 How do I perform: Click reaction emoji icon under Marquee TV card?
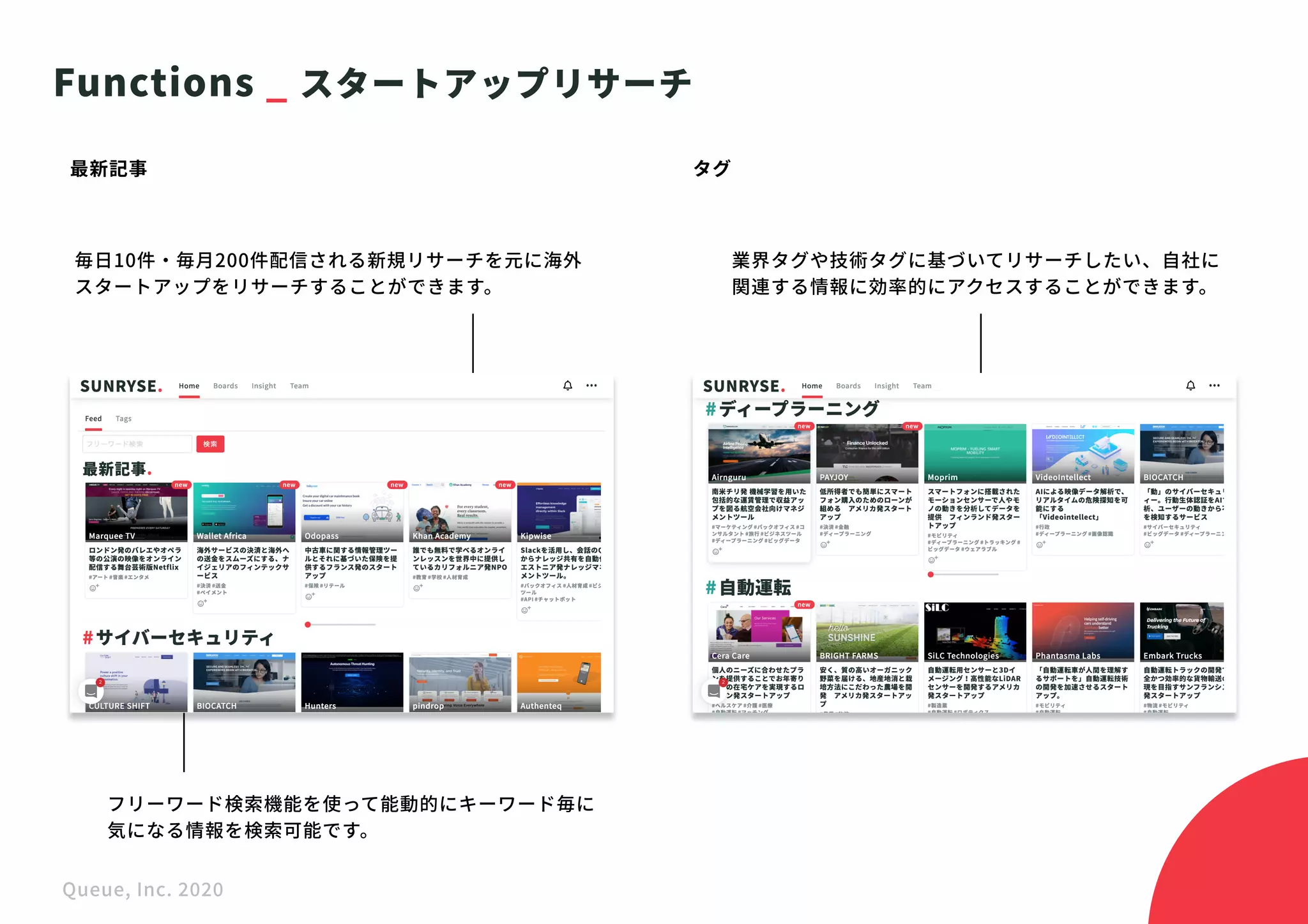click(94, 587)
